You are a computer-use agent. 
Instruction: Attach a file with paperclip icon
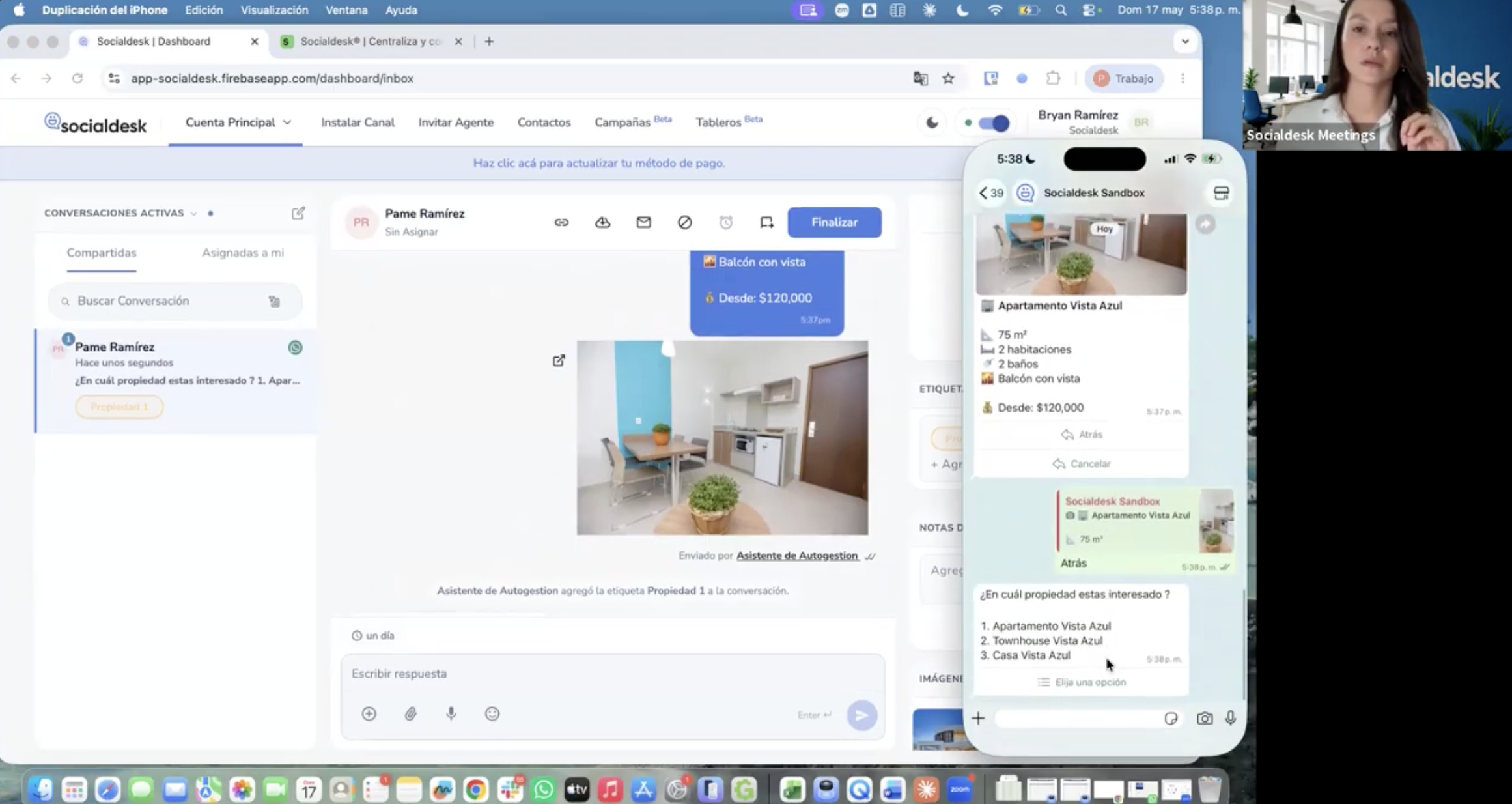[x=410, y=713]
